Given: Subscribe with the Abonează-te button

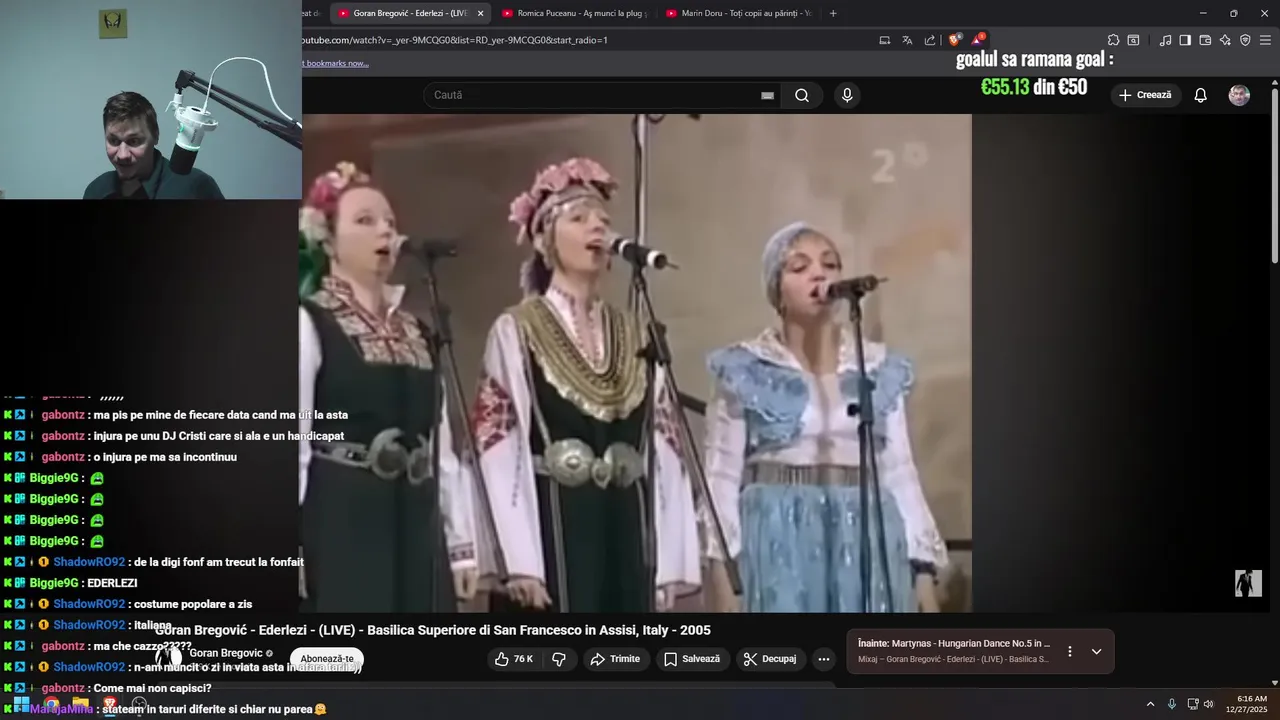Looking at the screenshot, I should coord(327,659).
